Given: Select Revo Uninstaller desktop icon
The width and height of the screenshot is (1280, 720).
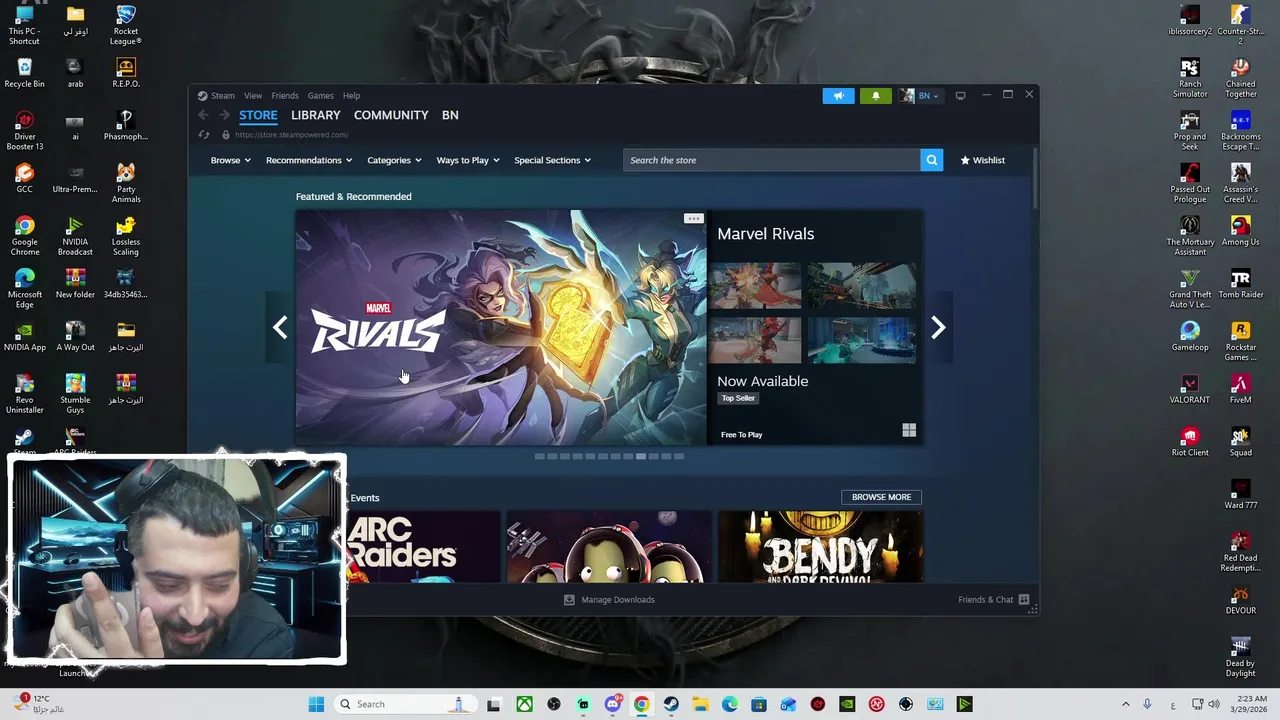Looking at the screenshot, I should coord(25,394).
